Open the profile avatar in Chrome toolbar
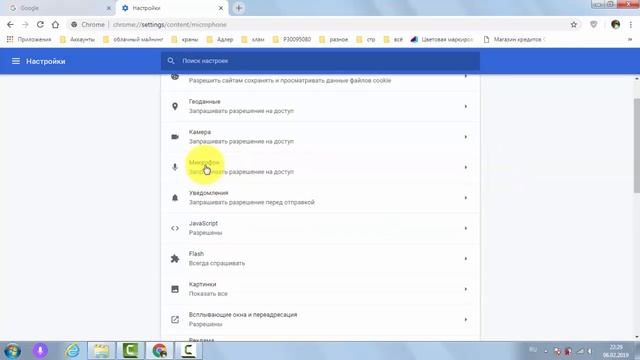 [616, 24]
